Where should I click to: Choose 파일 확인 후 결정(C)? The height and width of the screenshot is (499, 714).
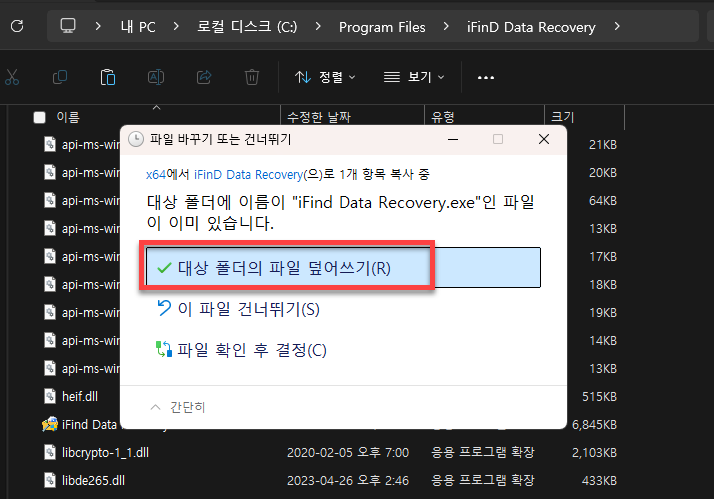[241, 350]
